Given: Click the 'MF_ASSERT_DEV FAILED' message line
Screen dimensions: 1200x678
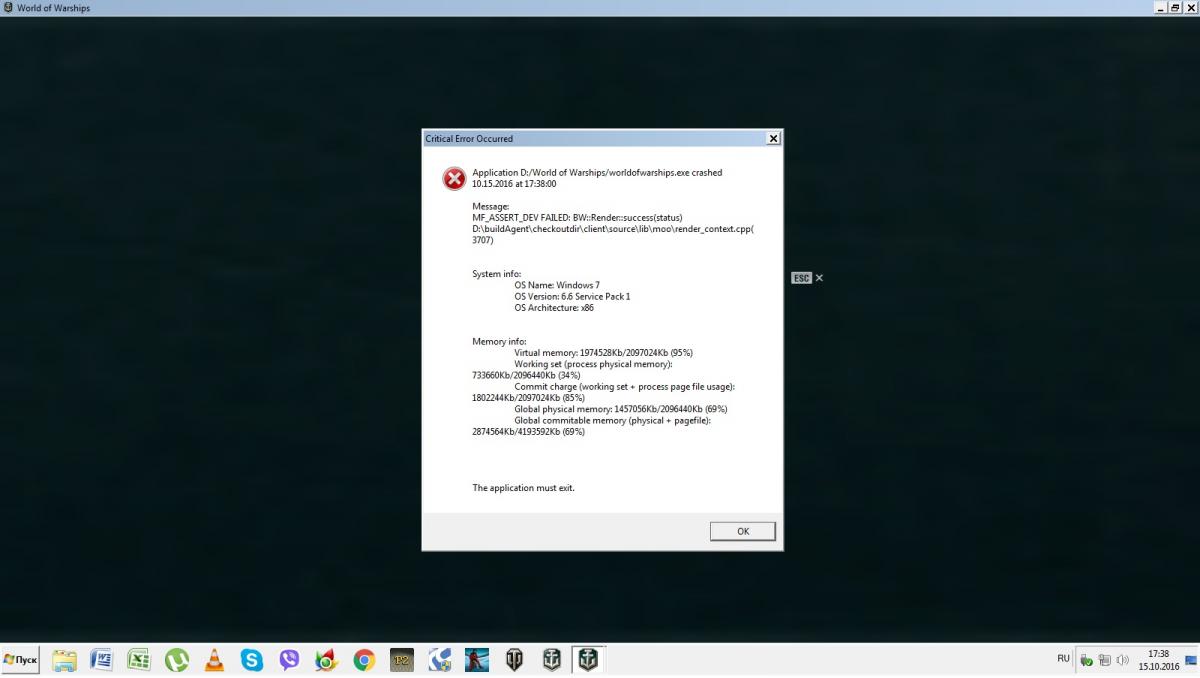Looking at the screenshot, I should (577, 217).
